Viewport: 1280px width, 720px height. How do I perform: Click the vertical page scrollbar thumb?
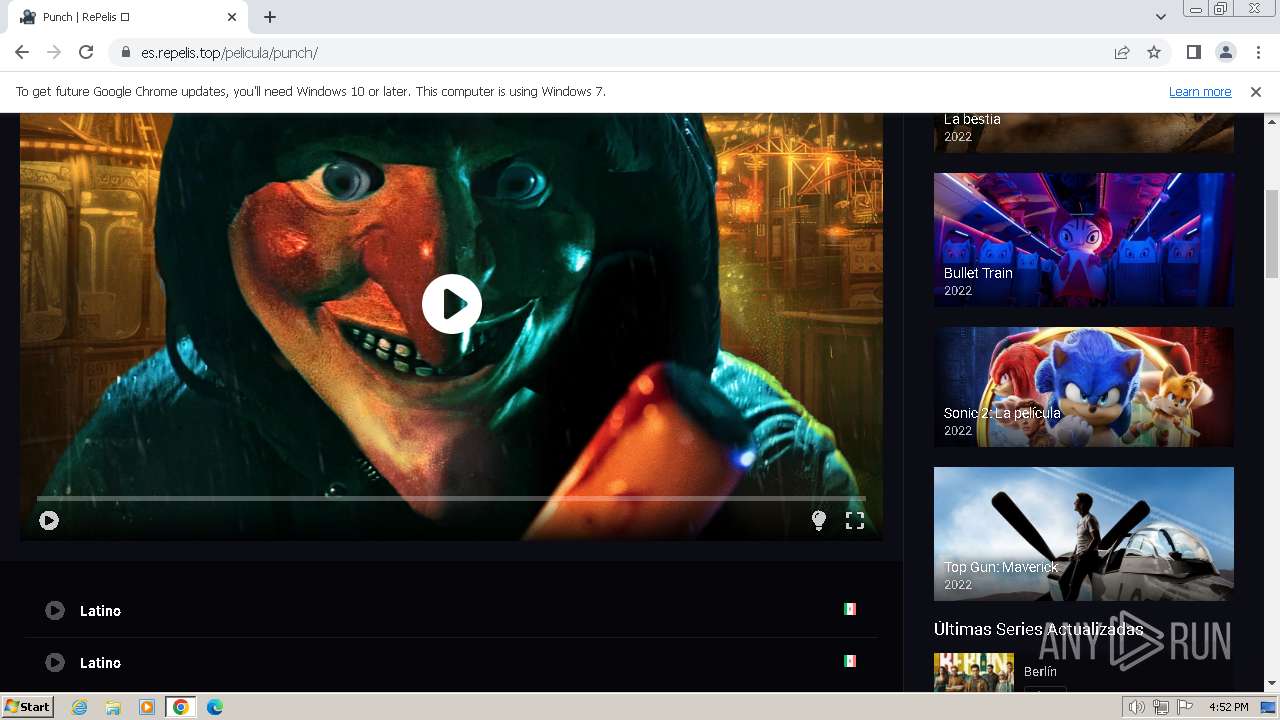tap(1272, 233)
